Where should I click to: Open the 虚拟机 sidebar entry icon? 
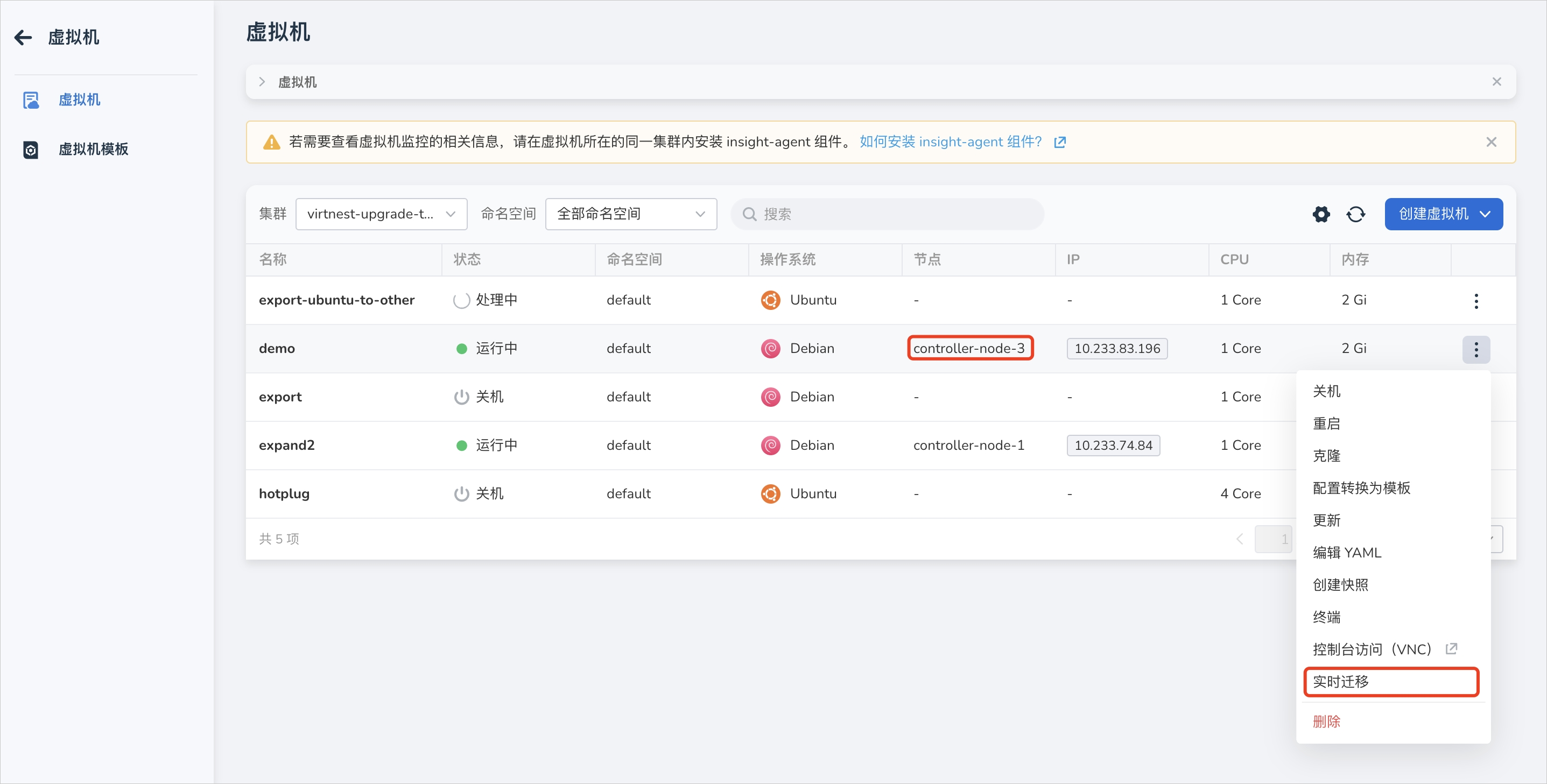tap(31, 100)
